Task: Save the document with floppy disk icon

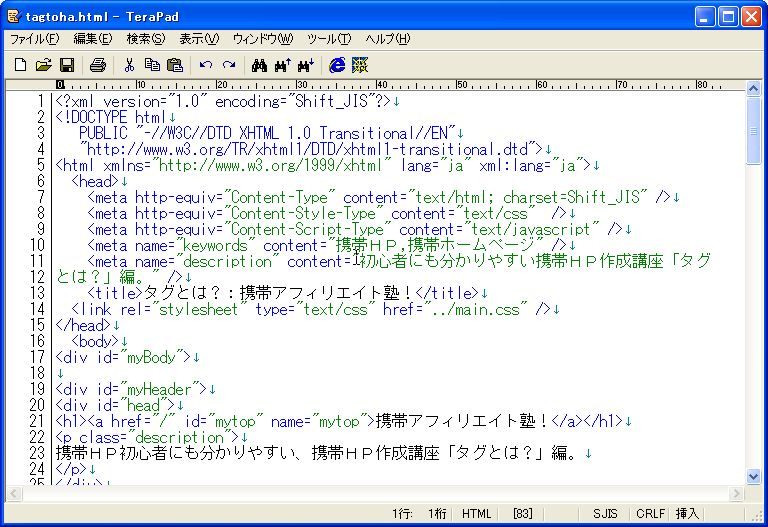Action: click(x=67, y=65)
